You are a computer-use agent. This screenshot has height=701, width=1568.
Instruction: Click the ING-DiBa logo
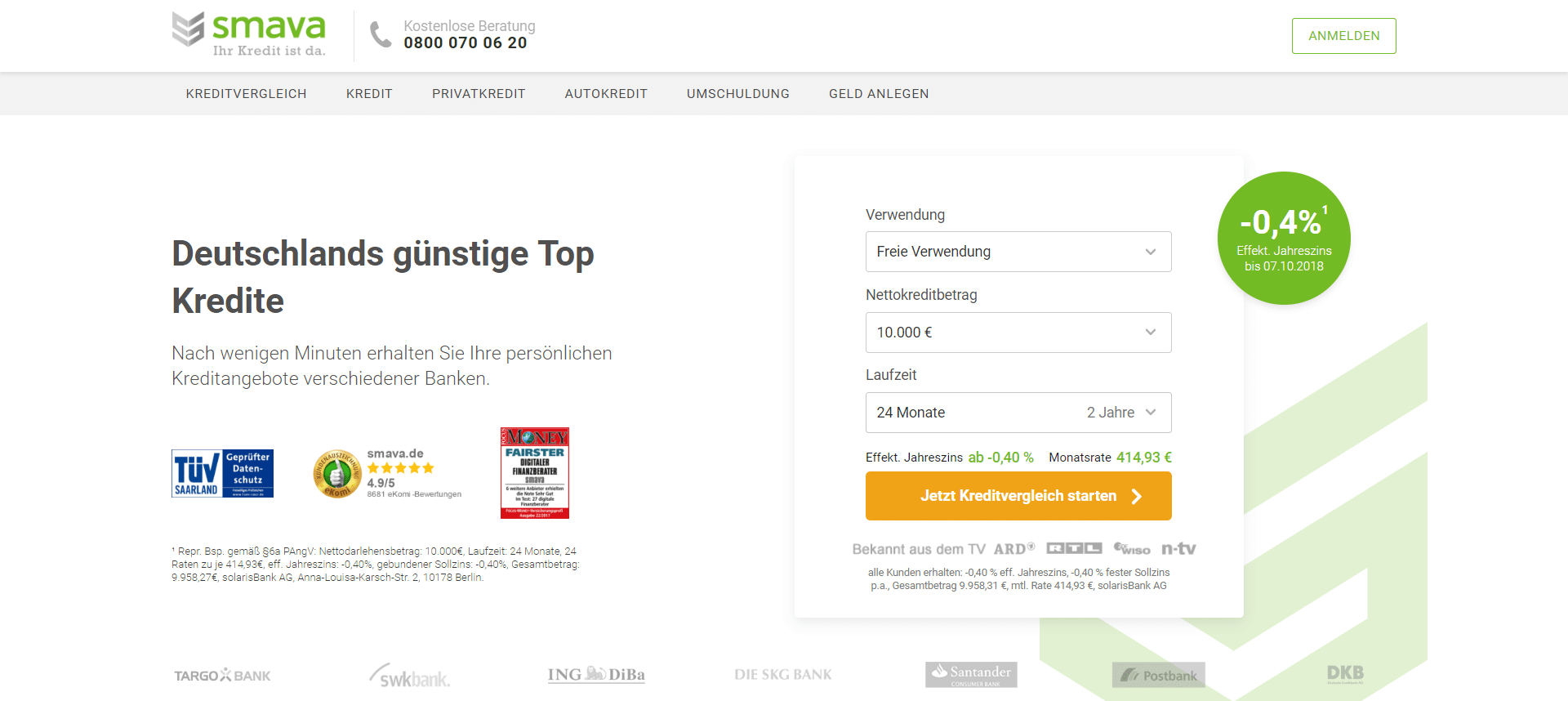tap(596, 675)
